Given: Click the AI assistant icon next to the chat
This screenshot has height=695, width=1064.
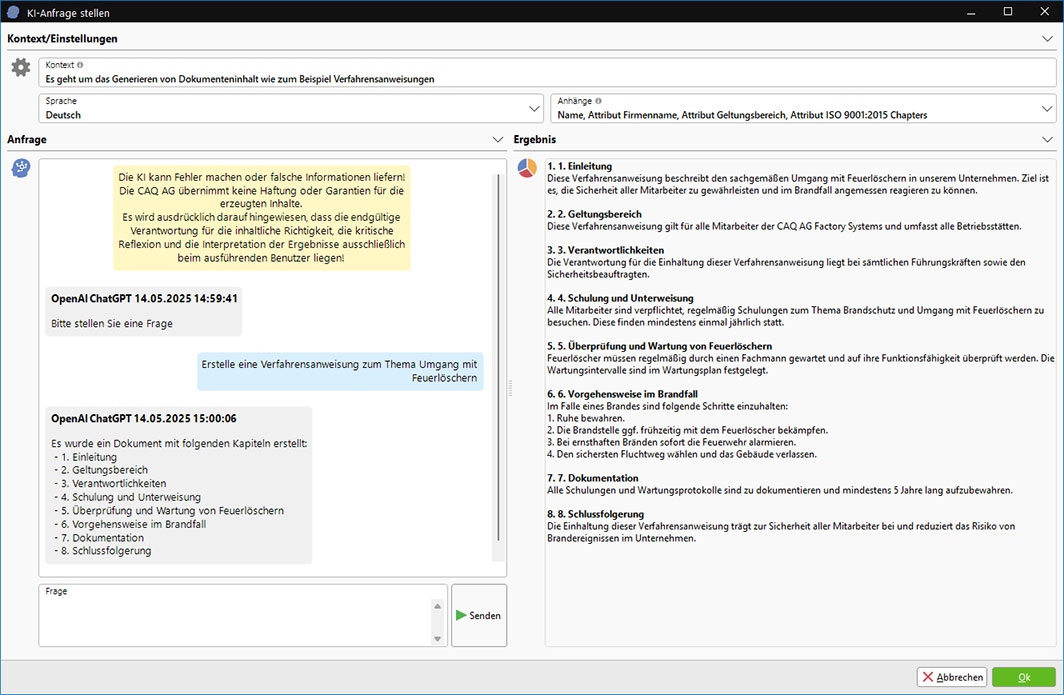Looking at the screenshot, I should coord(20,168).
